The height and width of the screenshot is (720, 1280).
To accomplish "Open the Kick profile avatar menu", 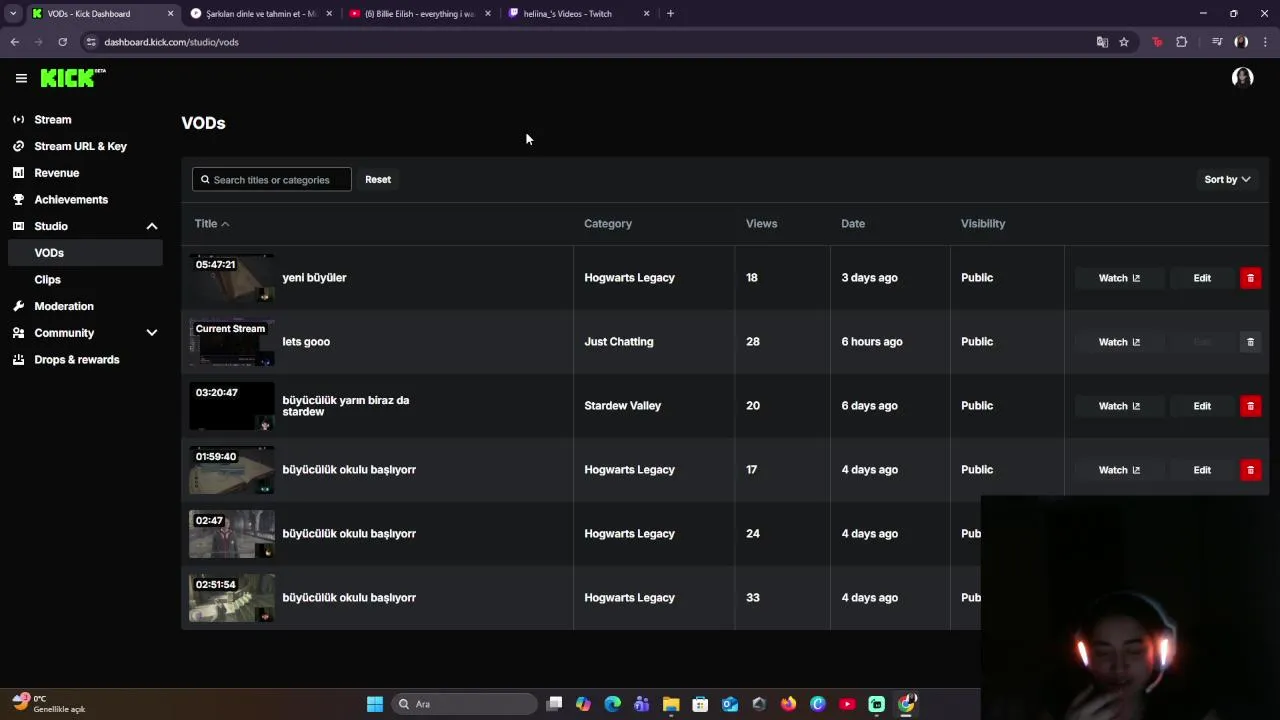I will (x=1242, y=78).
